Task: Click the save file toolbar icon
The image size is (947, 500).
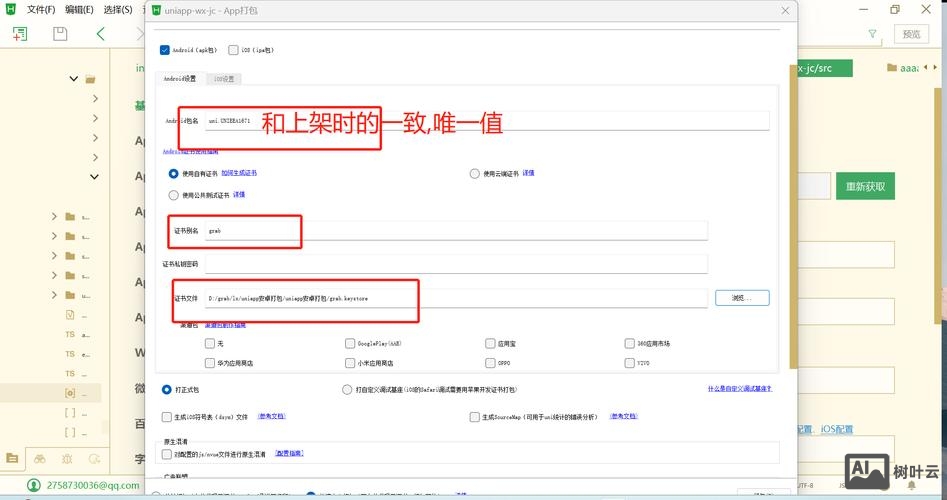Action: click(60, 33)
